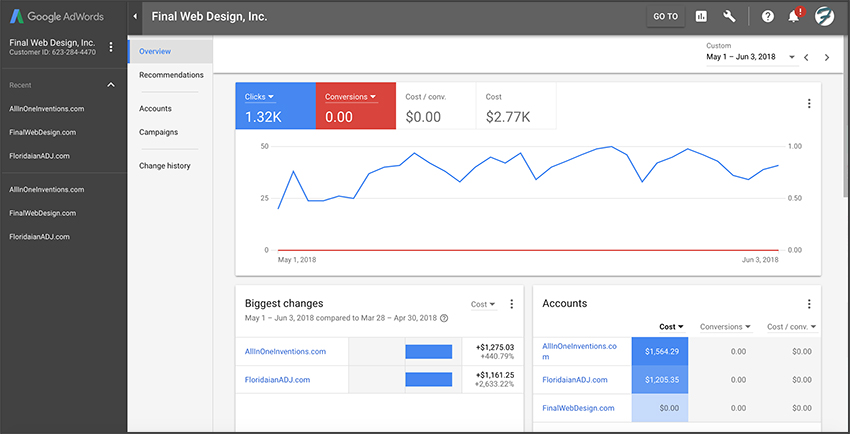This screenshot has width=850, height=434.
Task: Click the blue bar for FloridaianADJ.com change
Action: tap(429, 379)
